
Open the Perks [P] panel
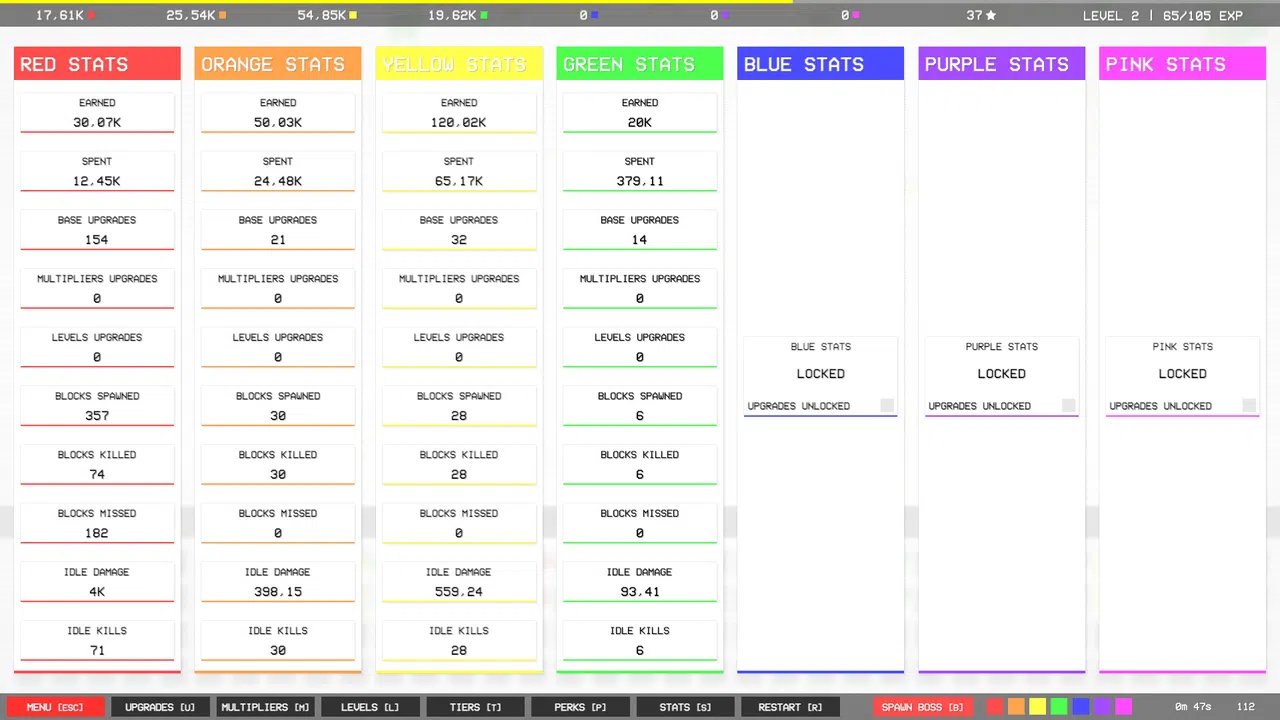580,707
